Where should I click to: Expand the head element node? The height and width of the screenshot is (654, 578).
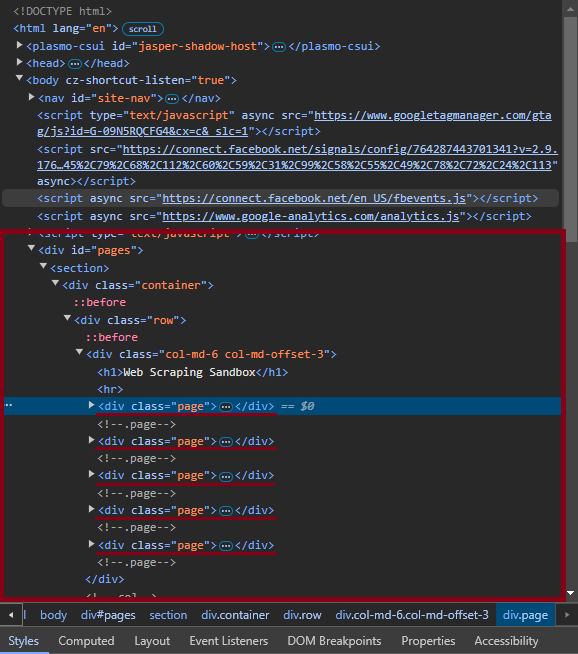(19, 62)
